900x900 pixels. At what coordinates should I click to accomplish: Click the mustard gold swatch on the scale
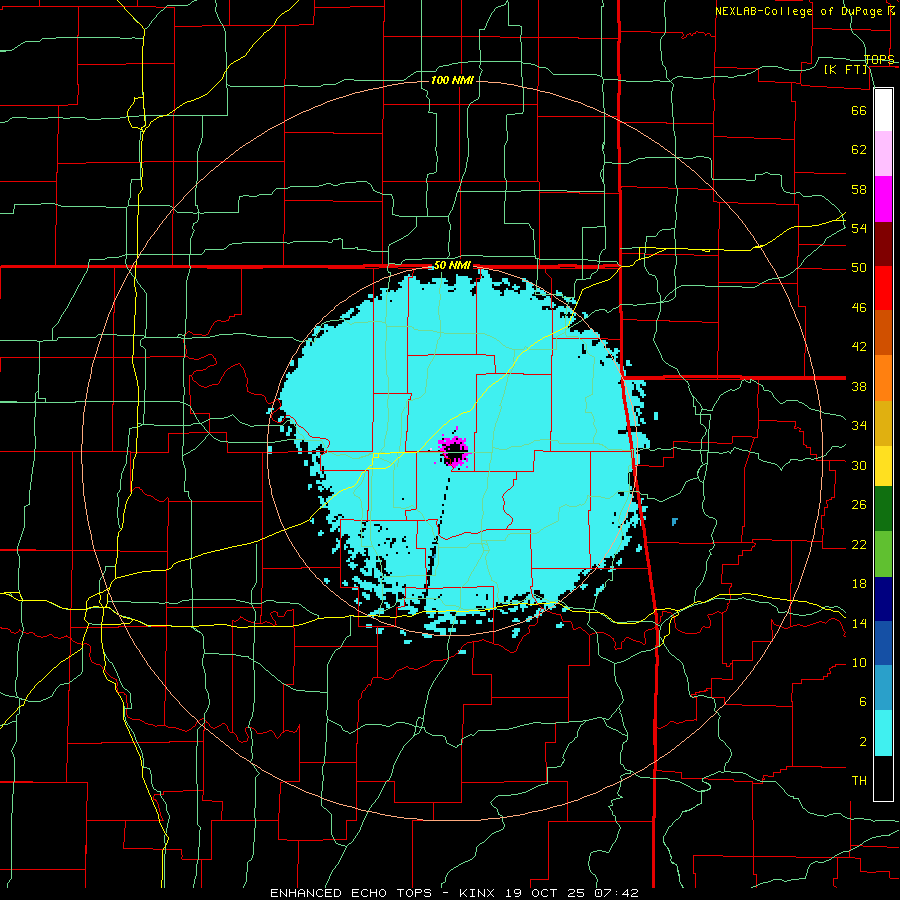click(x=883, y=422)
